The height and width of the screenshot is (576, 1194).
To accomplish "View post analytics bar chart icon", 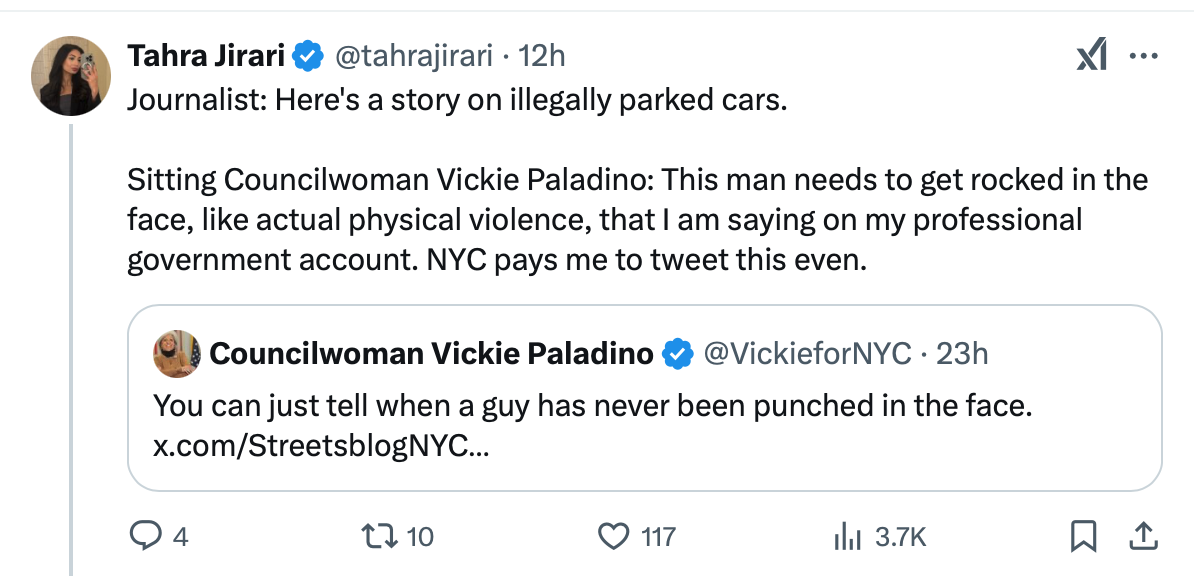I will tap(845, 537).
